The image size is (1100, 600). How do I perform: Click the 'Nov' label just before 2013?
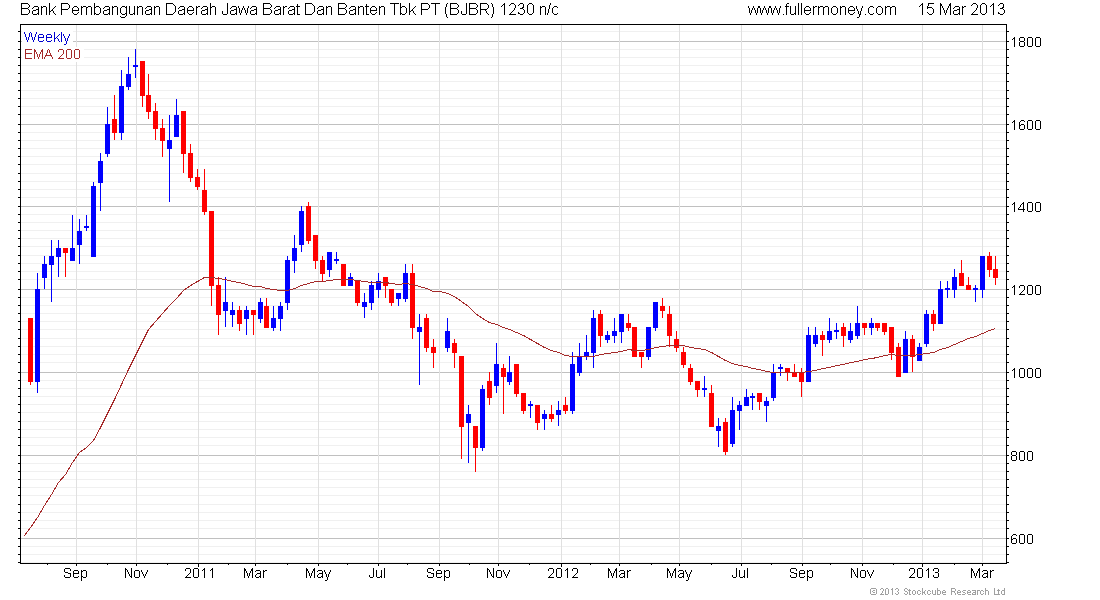tap(862, 573)
